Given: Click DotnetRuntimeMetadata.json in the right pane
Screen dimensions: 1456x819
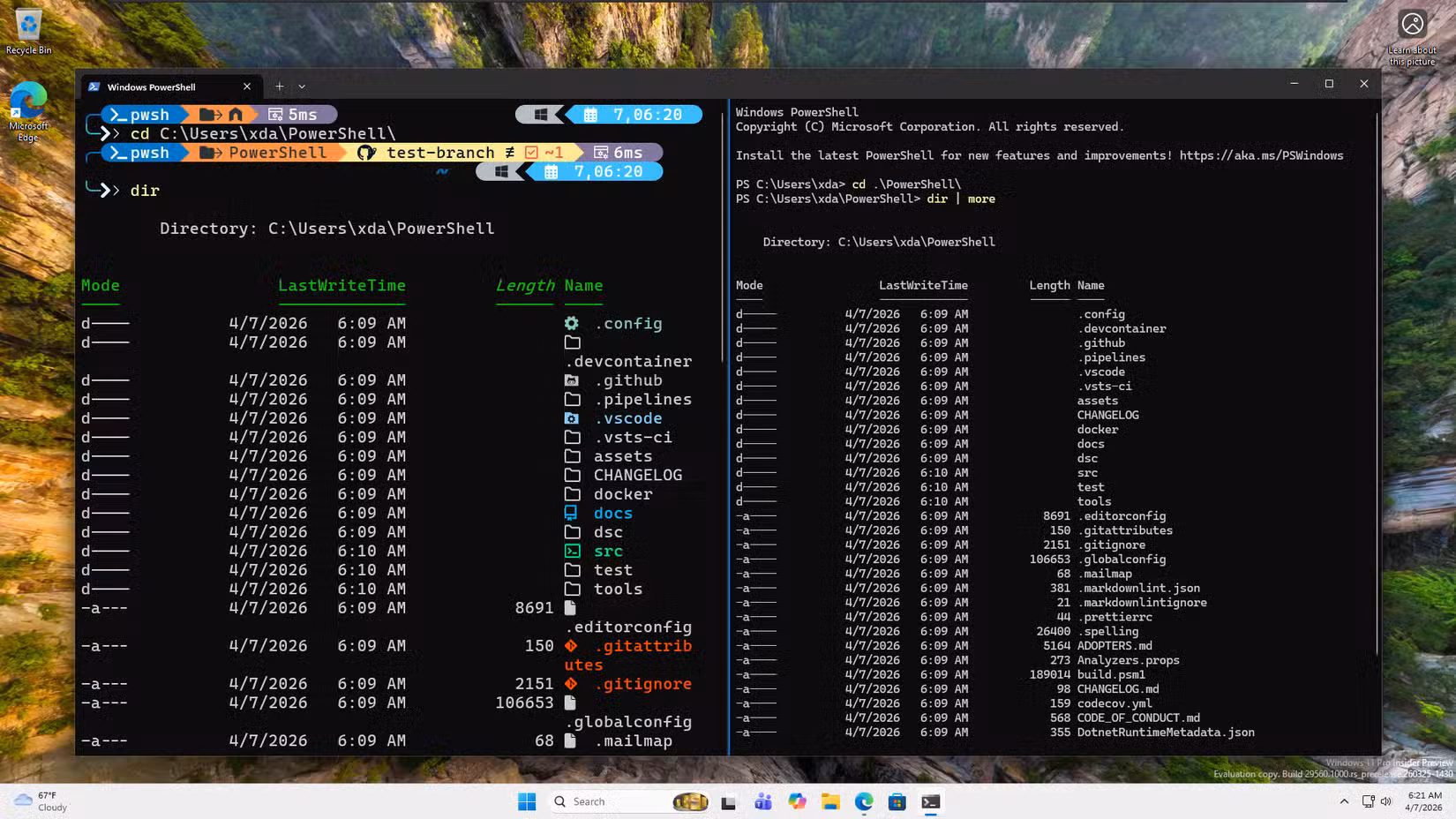Looking at the screenshot, I should point(1166,732).
